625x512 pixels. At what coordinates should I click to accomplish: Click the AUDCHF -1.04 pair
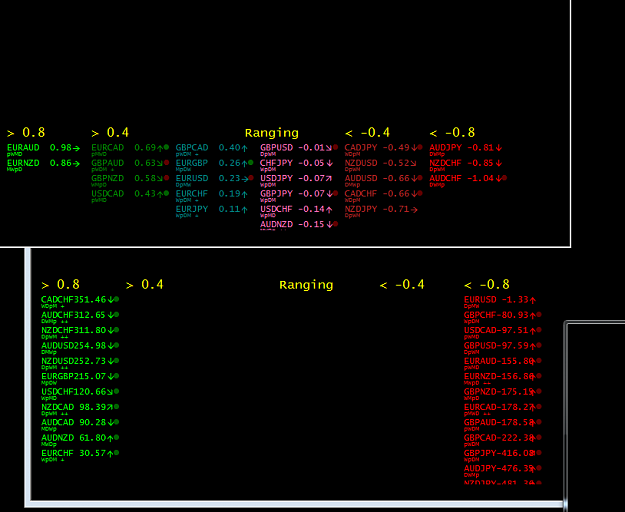pyautogui.click(x=468, y=179)
